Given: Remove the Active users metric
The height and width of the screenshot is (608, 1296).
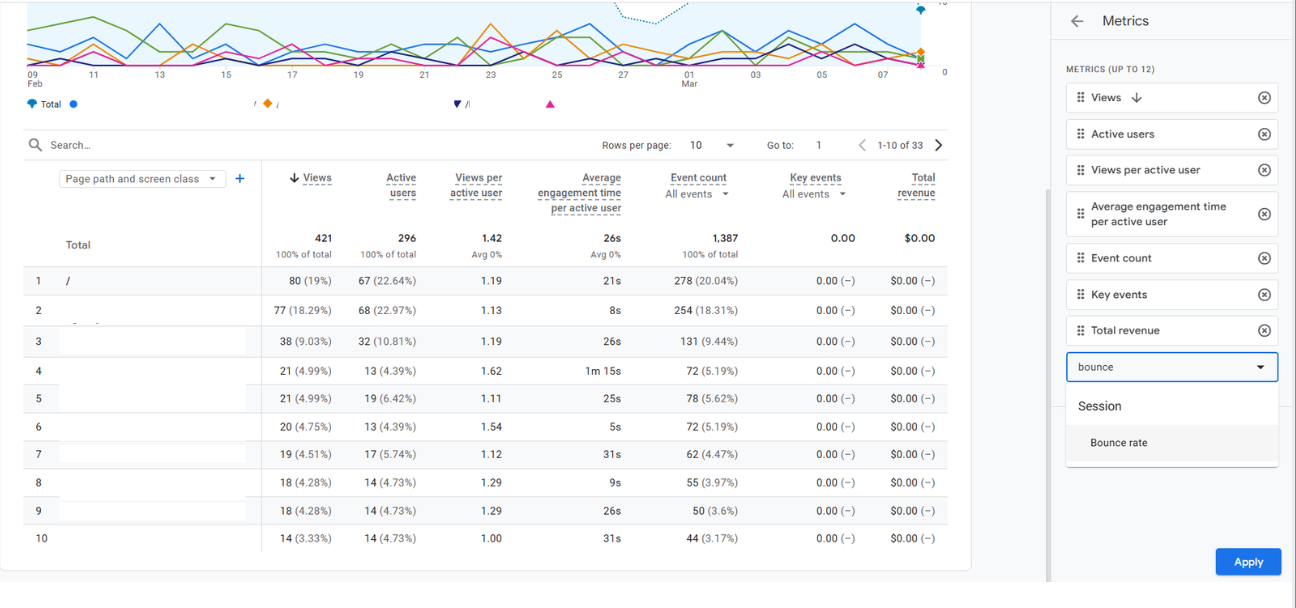Looking at the screenshot, I should tap(1263, 133).
